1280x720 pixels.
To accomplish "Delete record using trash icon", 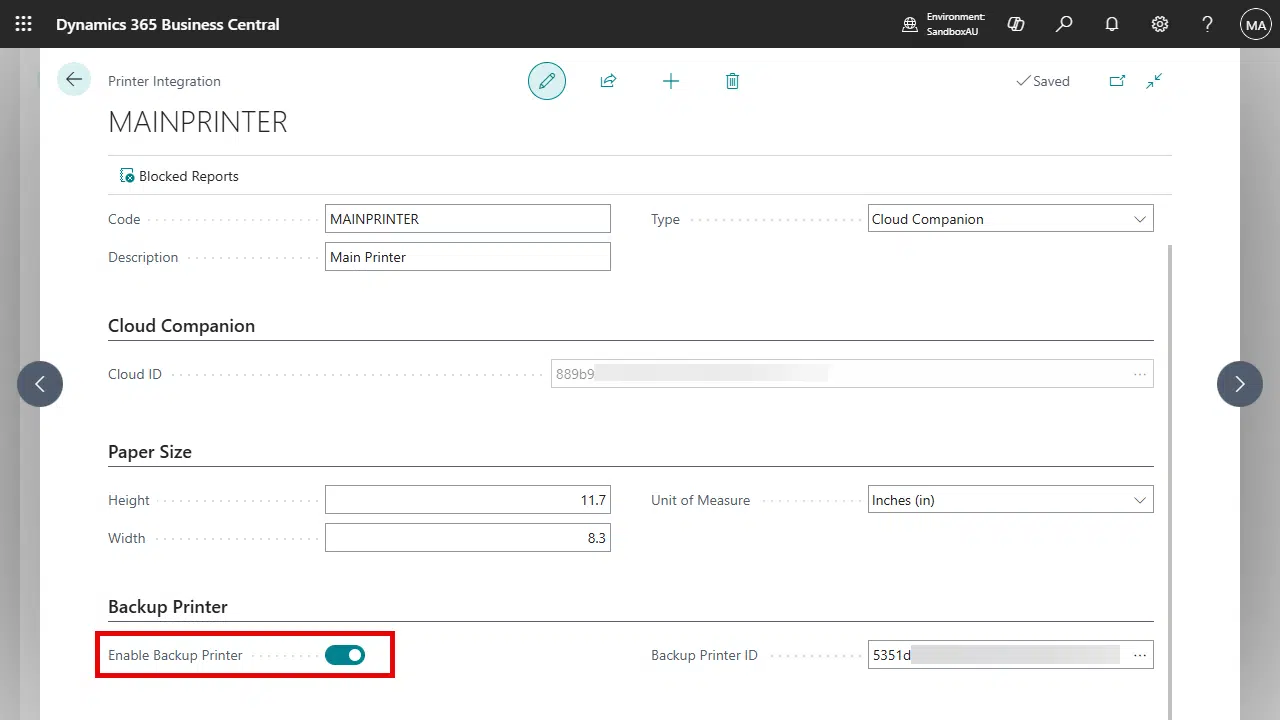I will pyautogui.click(x=732, y=81).
